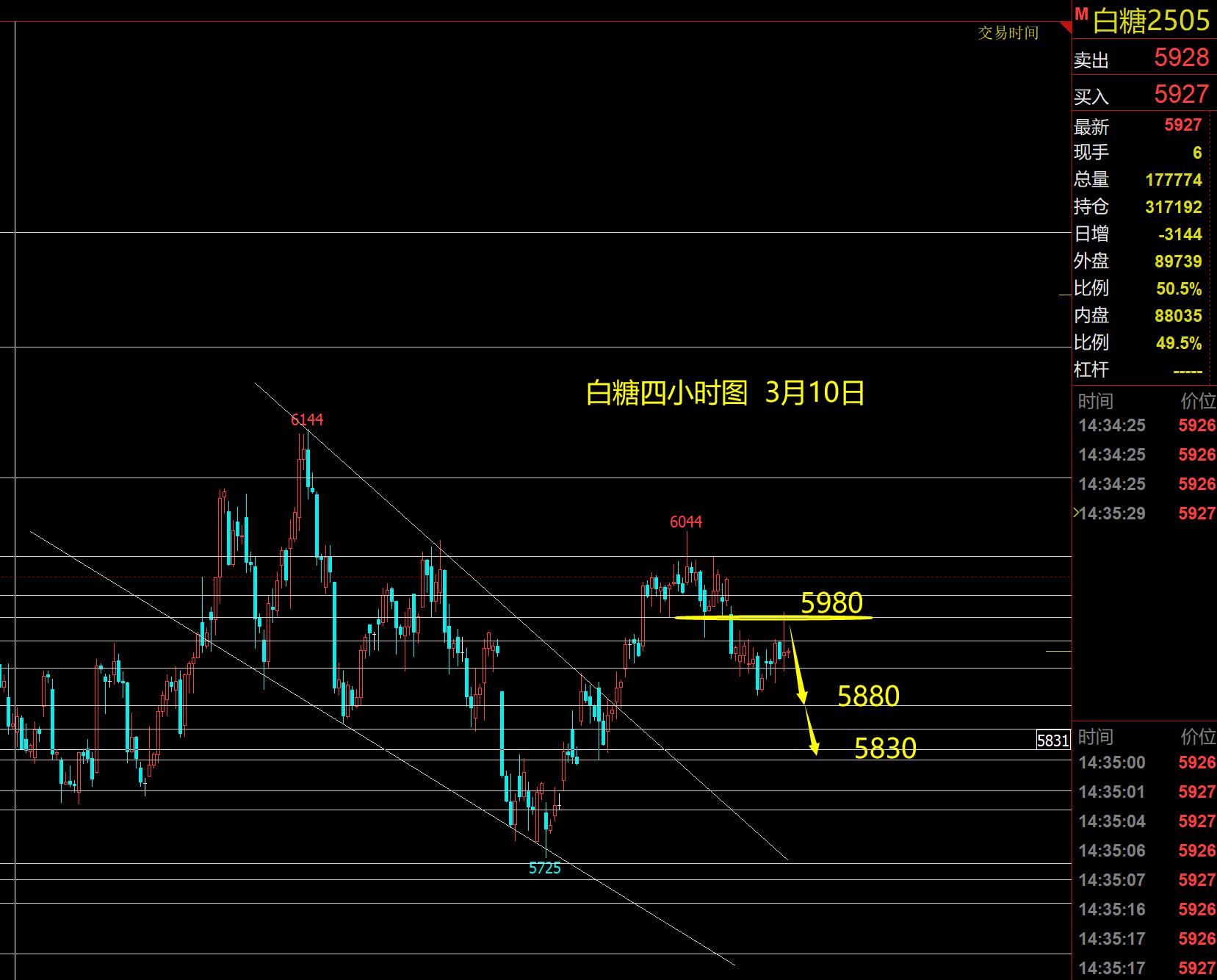
Task: Click the 5831 price axis label box
Action: click(1052, 740)
